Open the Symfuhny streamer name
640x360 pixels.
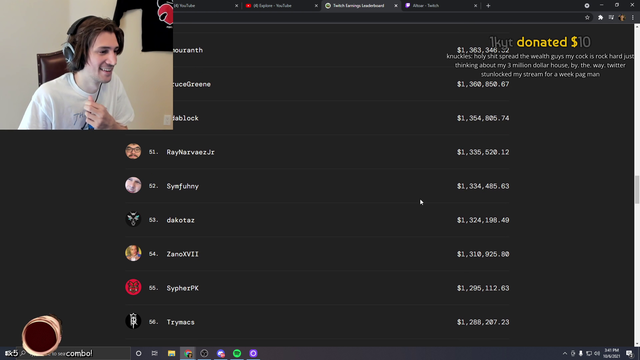pyautogui.click(x=182, y=186)
